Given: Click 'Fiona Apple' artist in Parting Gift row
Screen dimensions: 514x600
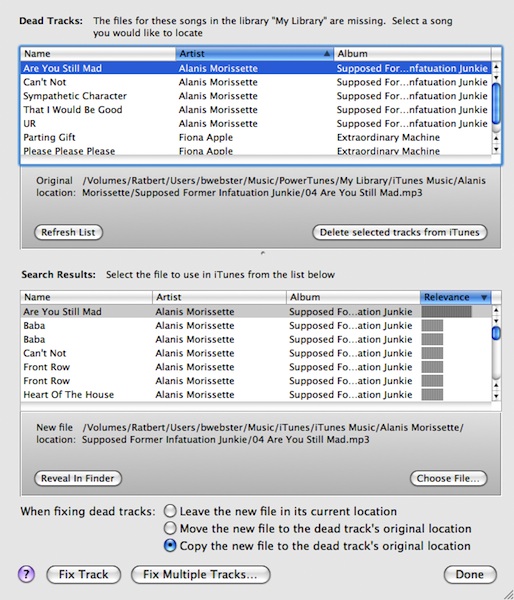Looking at the screenshot, I should [x=206, y=137].
